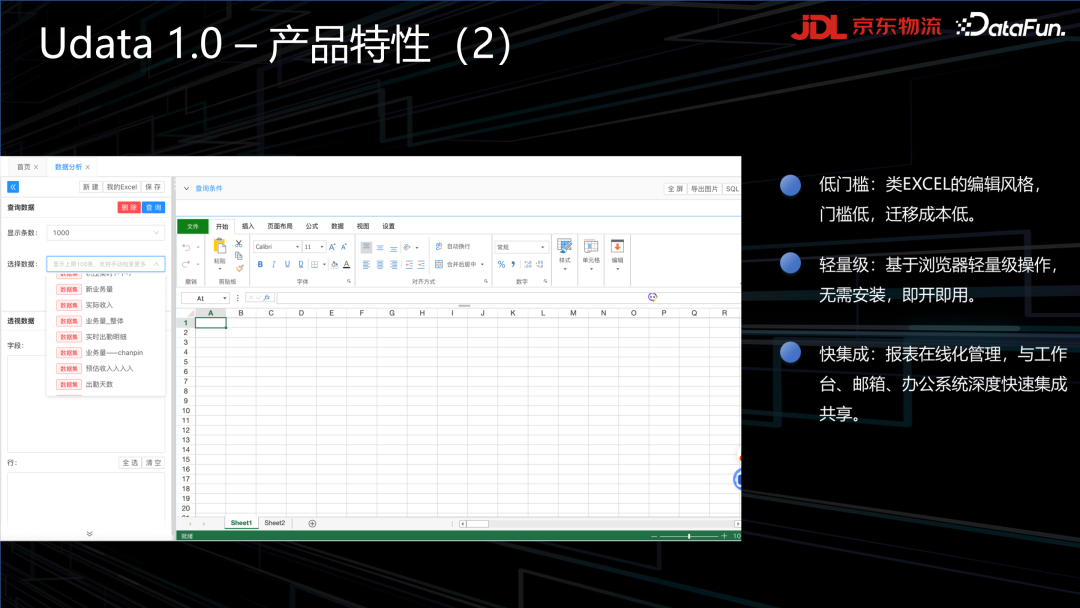This screenshot has width=1080, height=608.
Task: Apply comma number style
Action: tap(513, 264)
